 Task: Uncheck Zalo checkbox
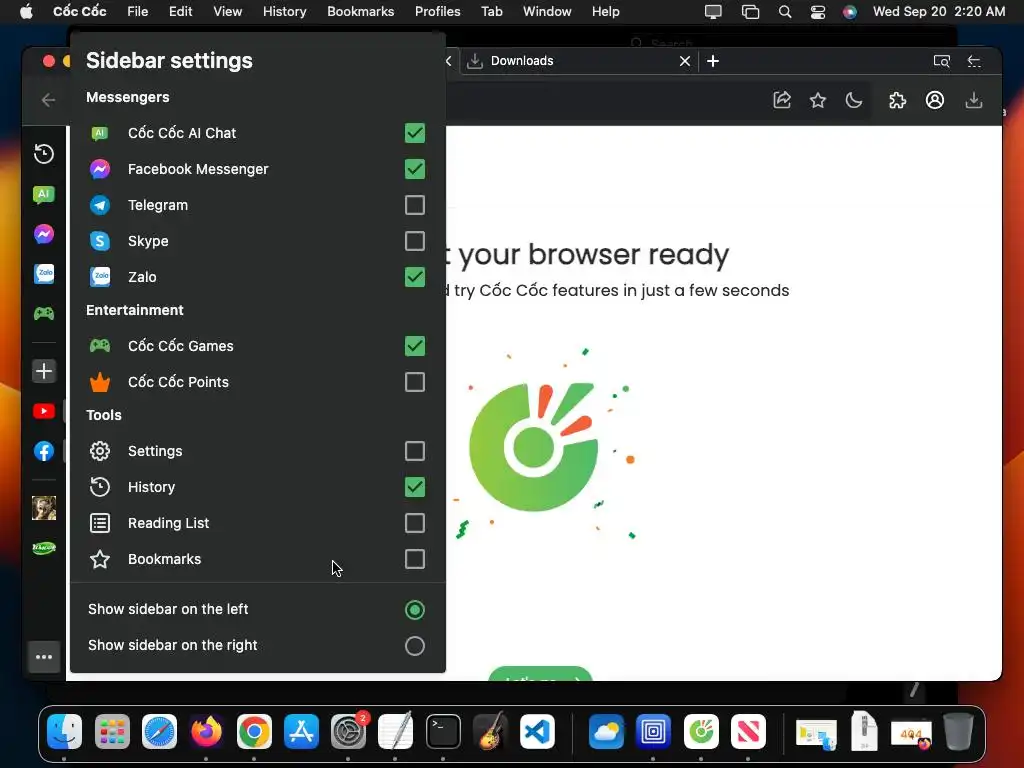(x=415, y=277)
